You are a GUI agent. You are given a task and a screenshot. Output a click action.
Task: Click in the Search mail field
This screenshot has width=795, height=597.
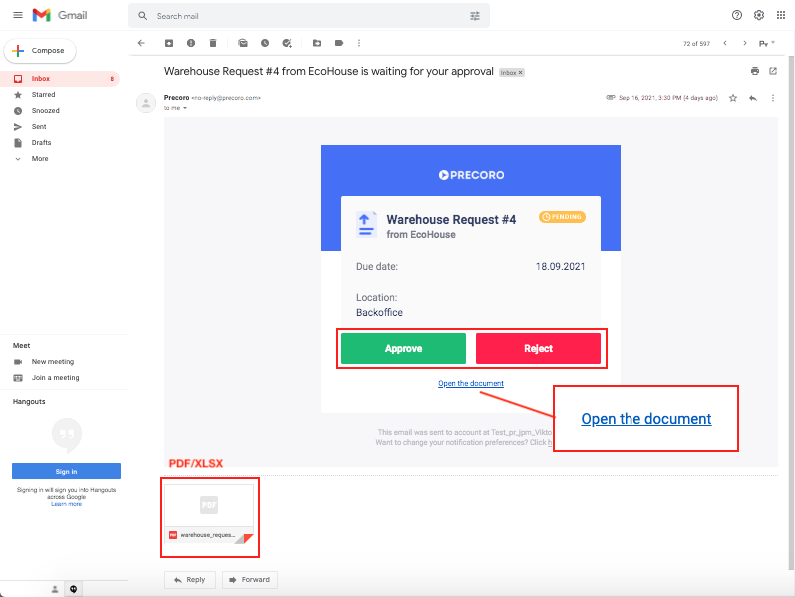coord(309,16)
